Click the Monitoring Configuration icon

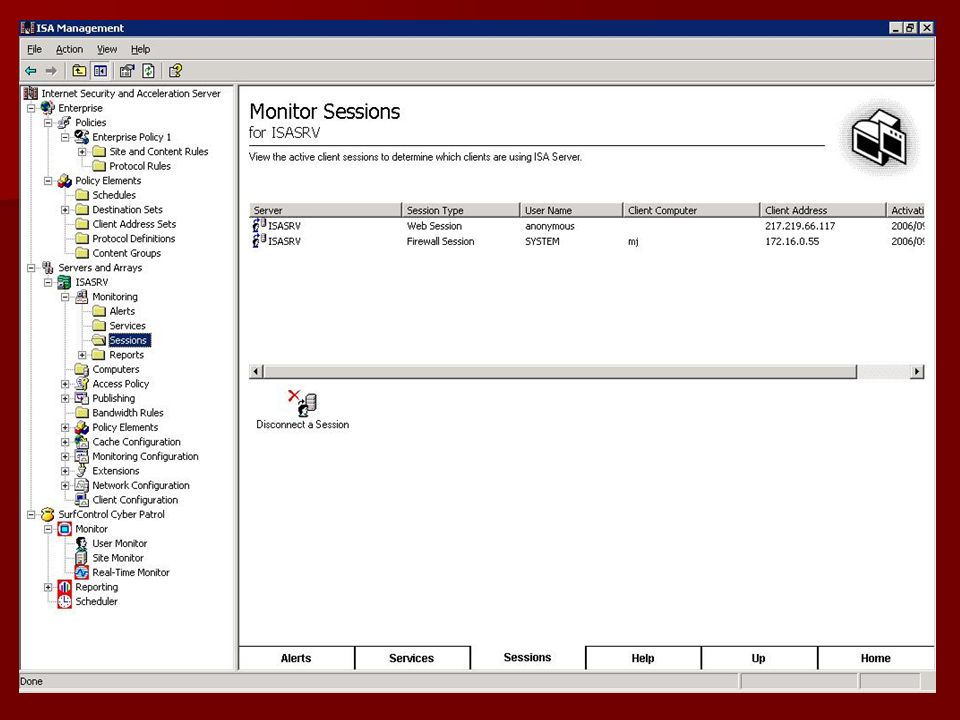(x=81, y=457)
